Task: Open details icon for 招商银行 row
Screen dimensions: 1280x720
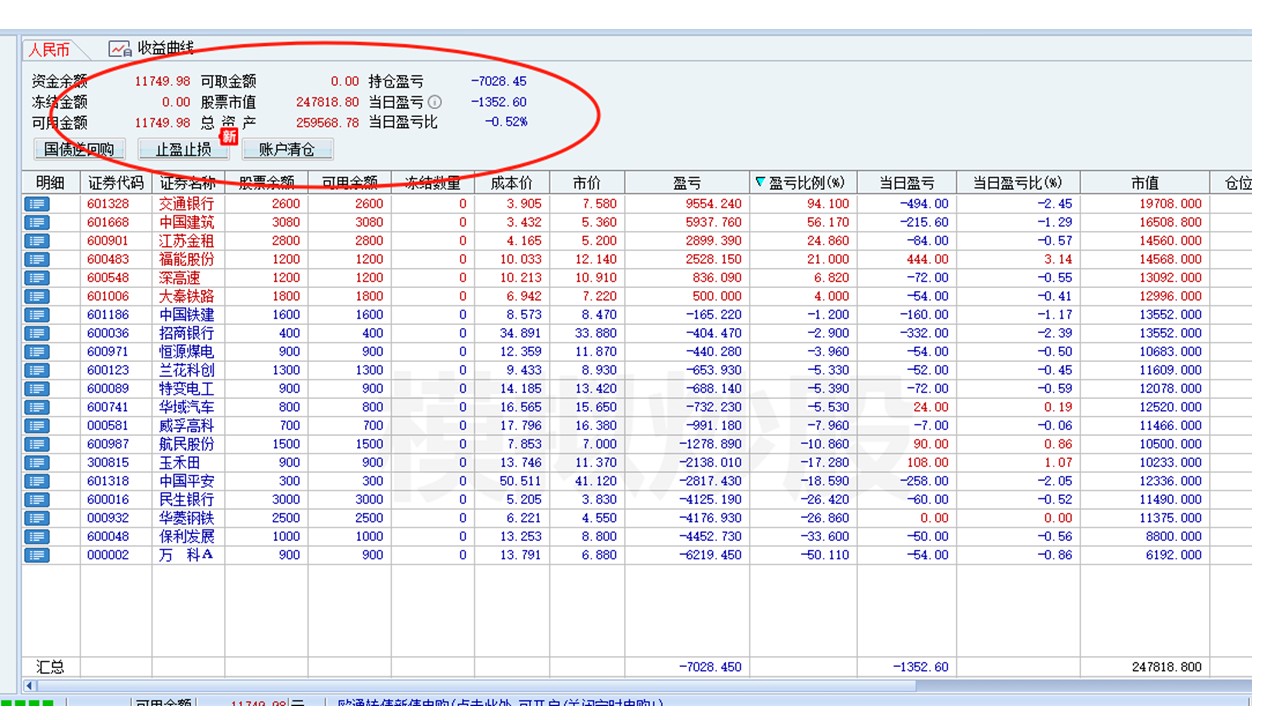Action: 37,333
